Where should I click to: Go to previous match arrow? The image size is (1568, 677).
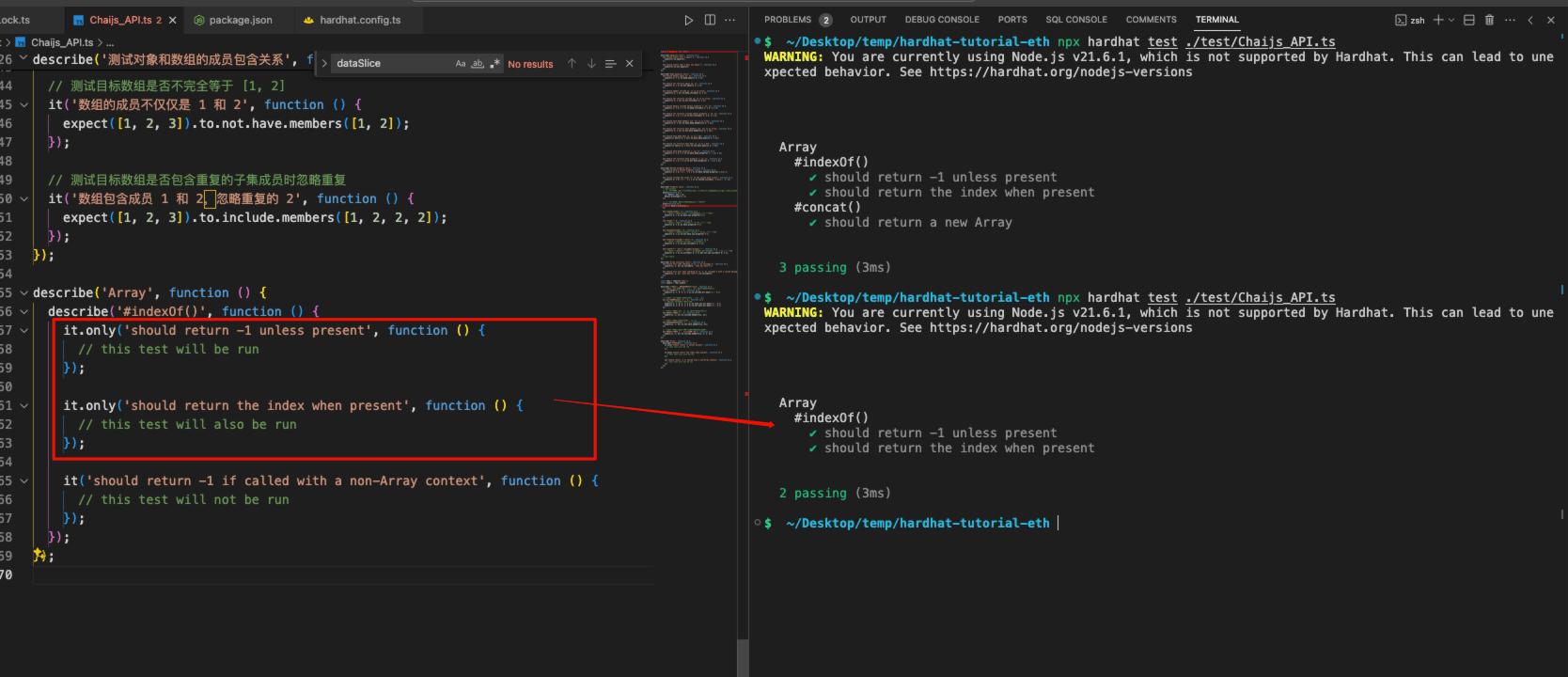tap(572, 64)
